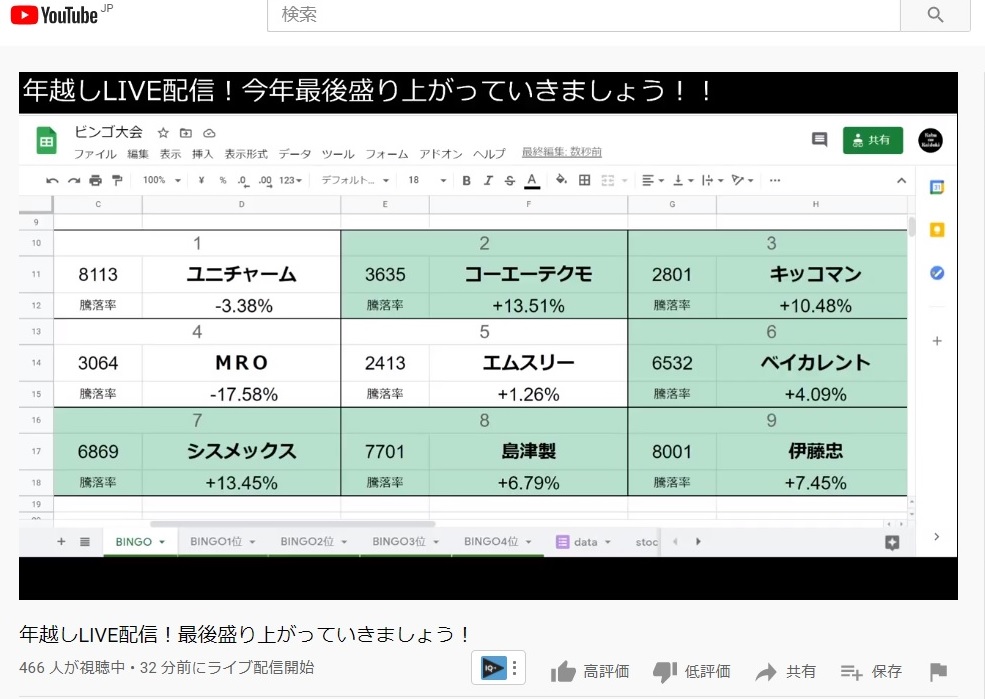Add a new sheet with plus icon
The height and width of the screenshot is (699, 985).
[x=61, y=541]
